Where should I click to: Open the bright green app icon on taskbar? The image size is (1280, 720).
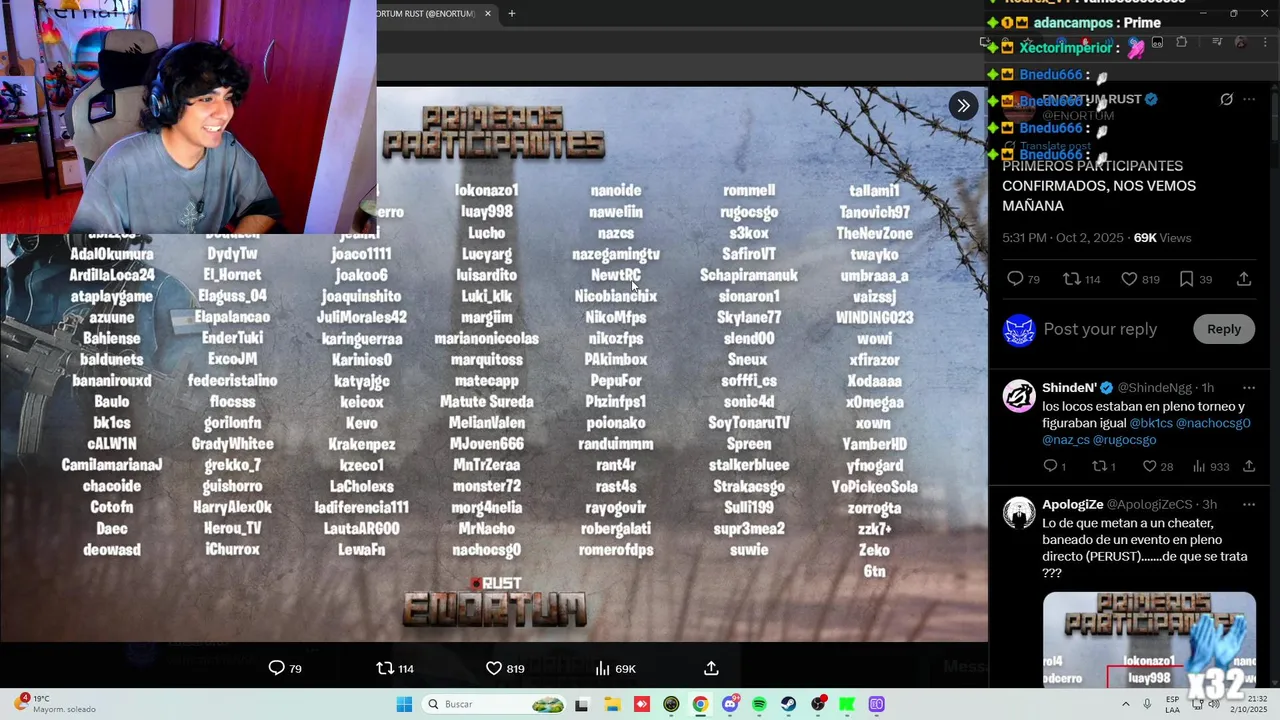pyautogui.click(x=847, y=704)
